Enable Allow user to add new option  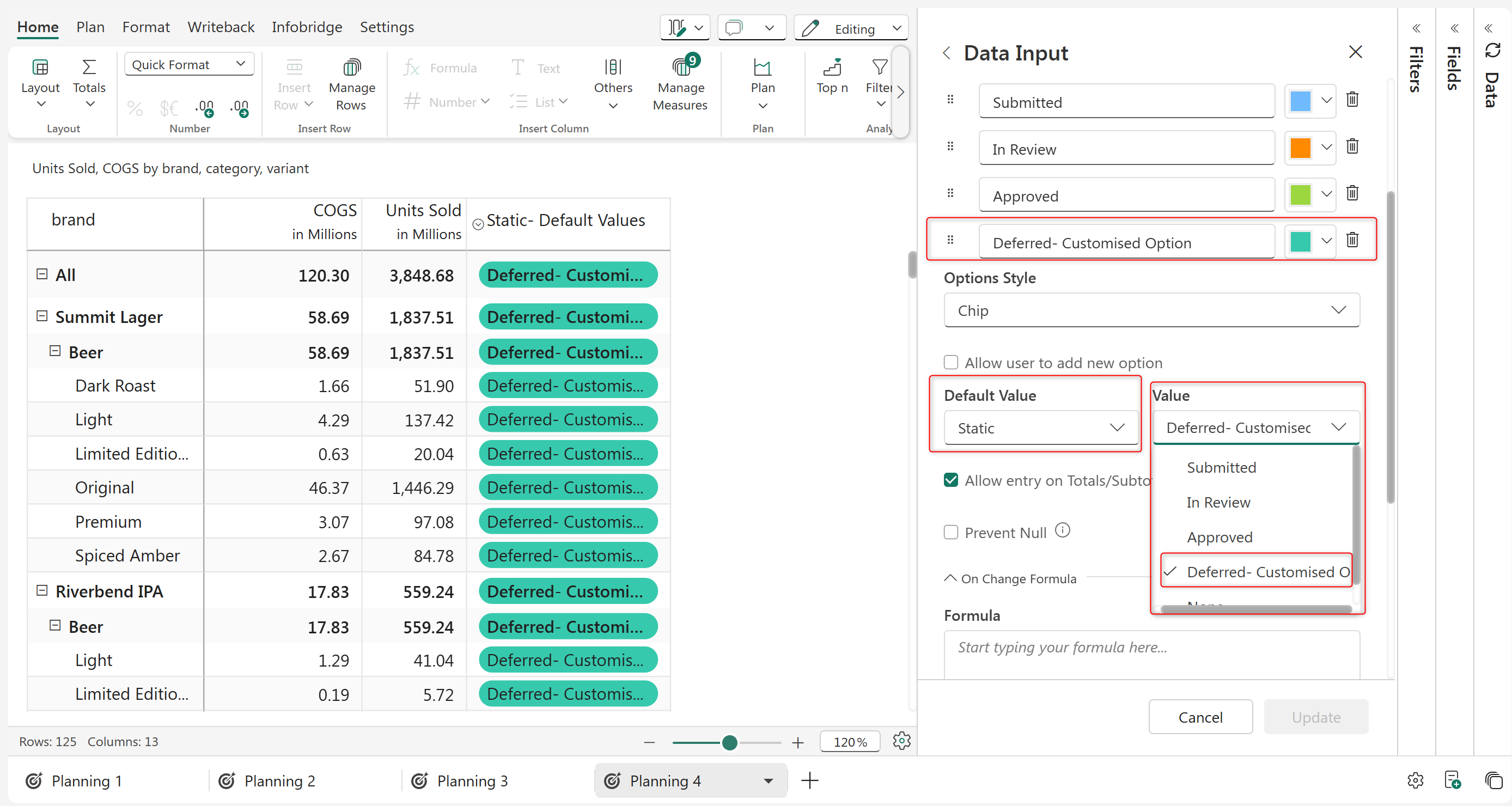coord(951,362)
